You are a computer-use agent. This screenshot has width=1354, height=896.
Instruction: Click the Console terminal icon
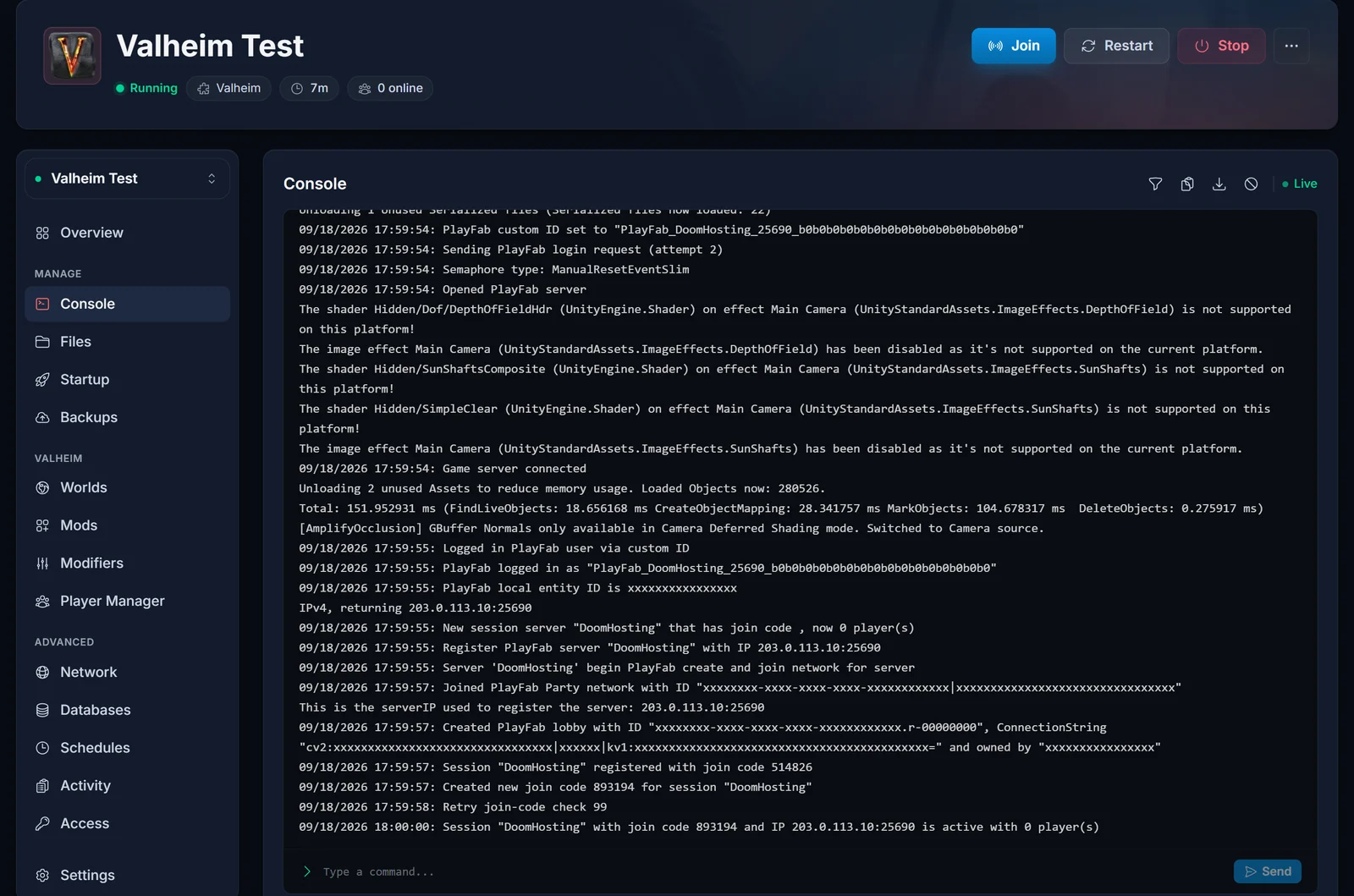click(x=42, y=304)
